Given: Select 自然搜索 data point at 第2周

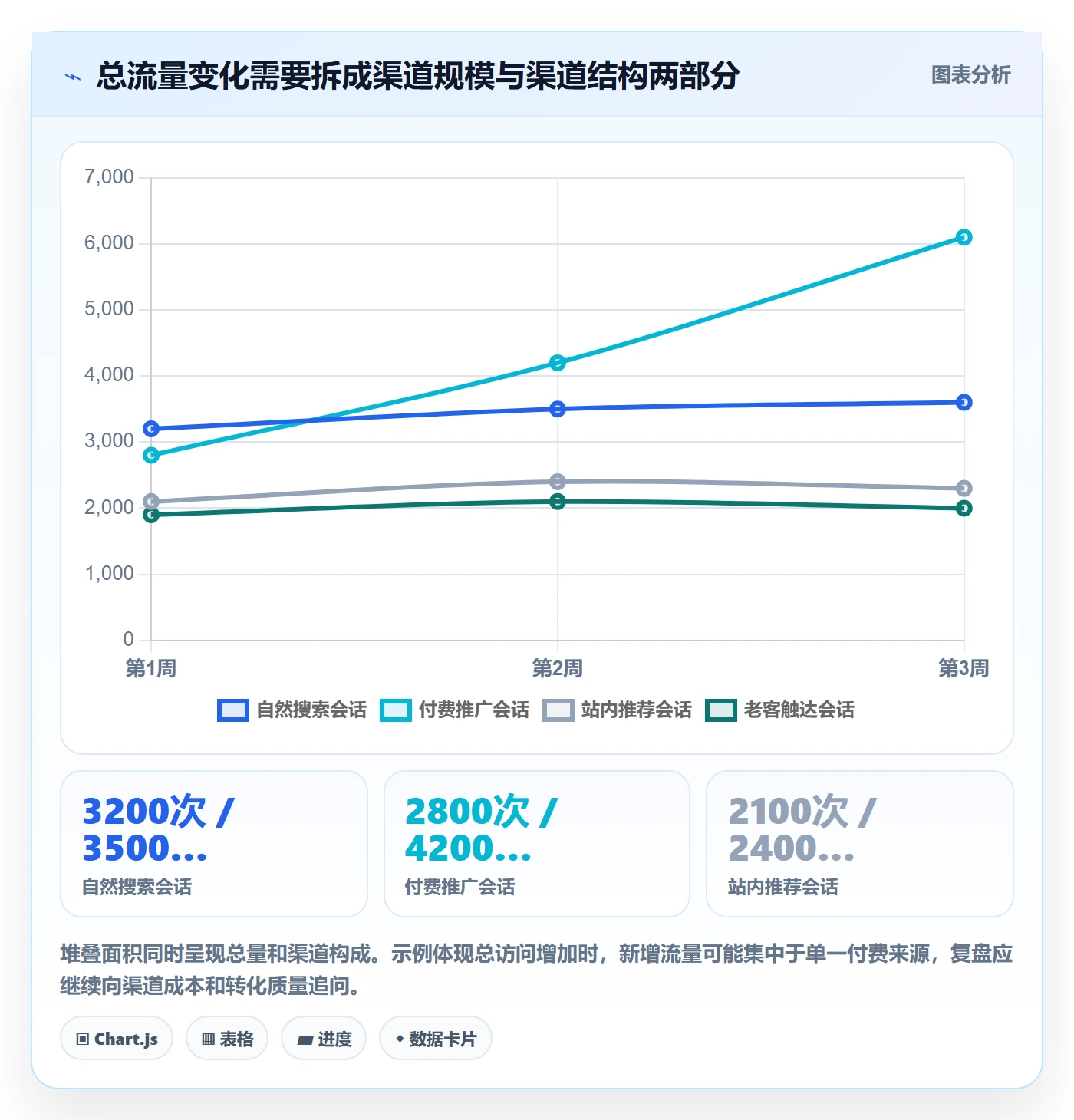Looking at the screenshot, I should (558, 409).
